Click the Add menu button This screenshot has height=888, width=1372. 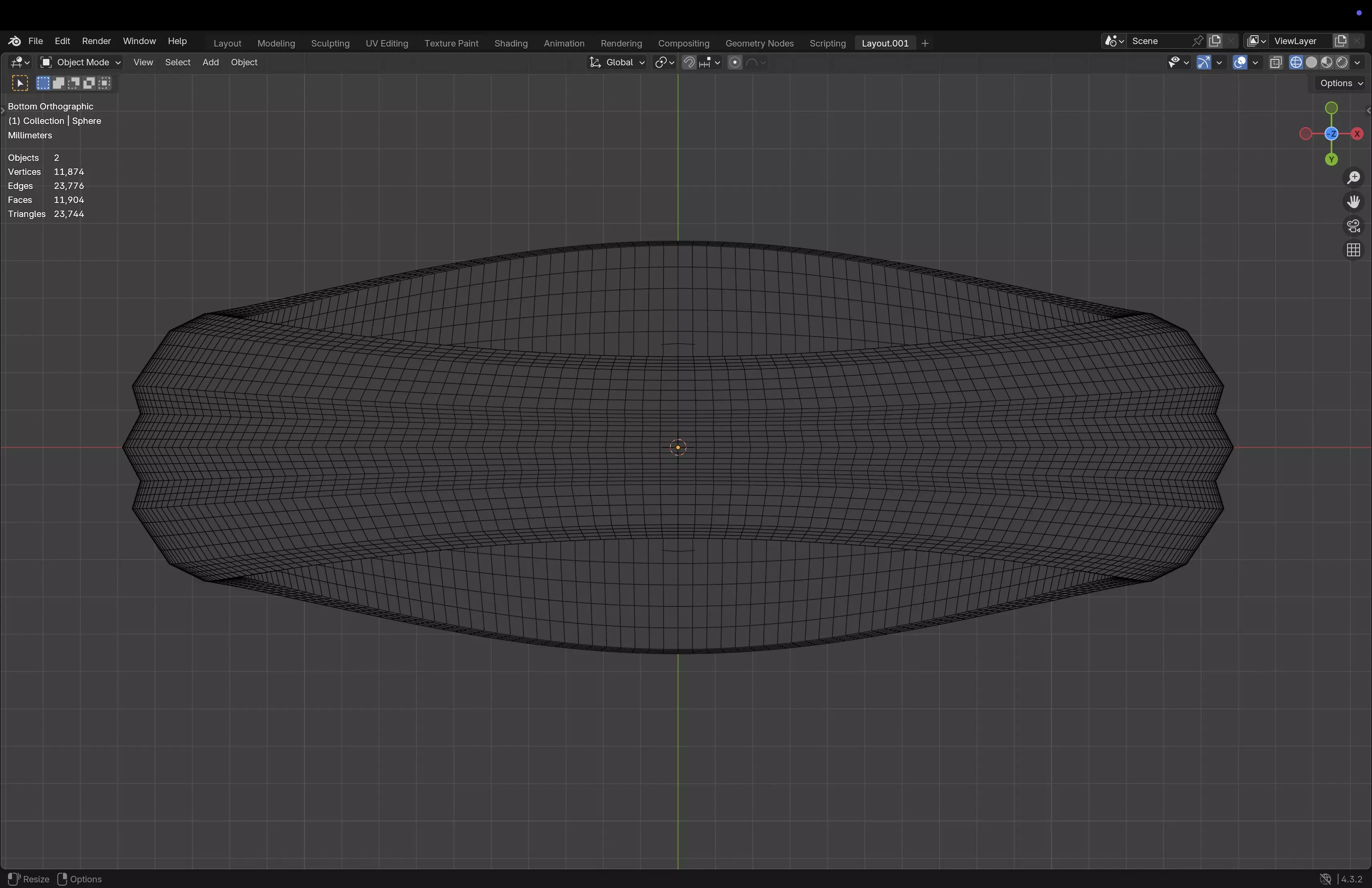point(210,62)
